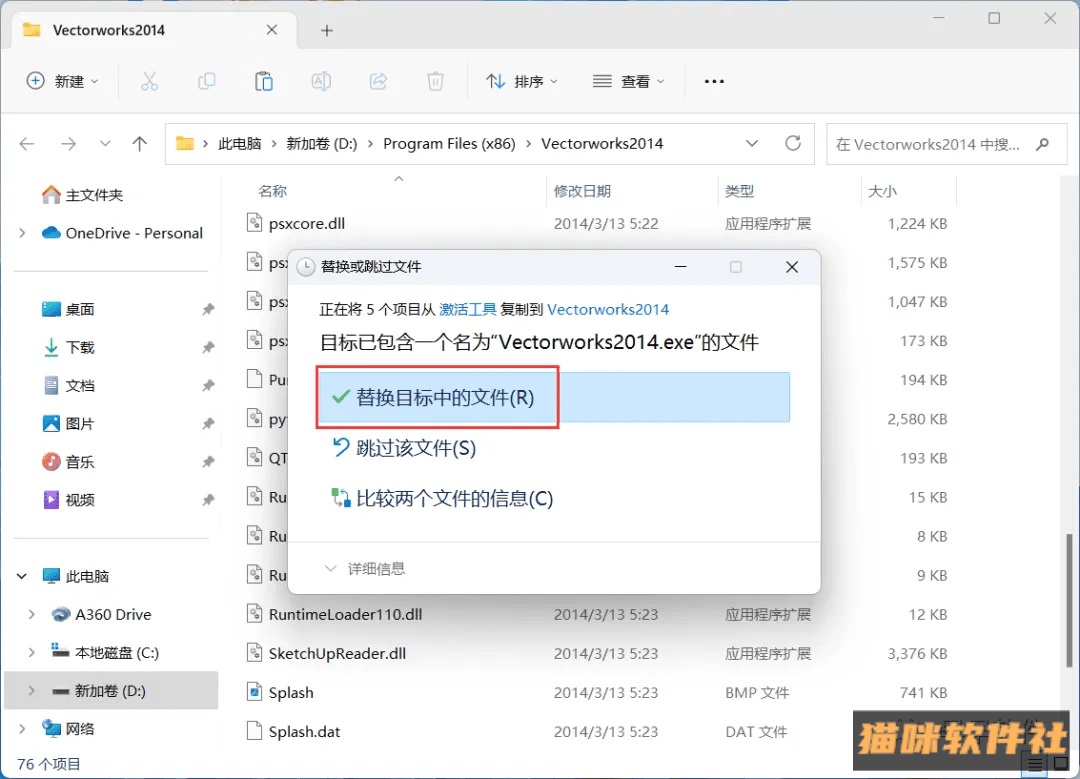Click the Rename icon in toolbar

pyautogui.click(x=321, y=81)
